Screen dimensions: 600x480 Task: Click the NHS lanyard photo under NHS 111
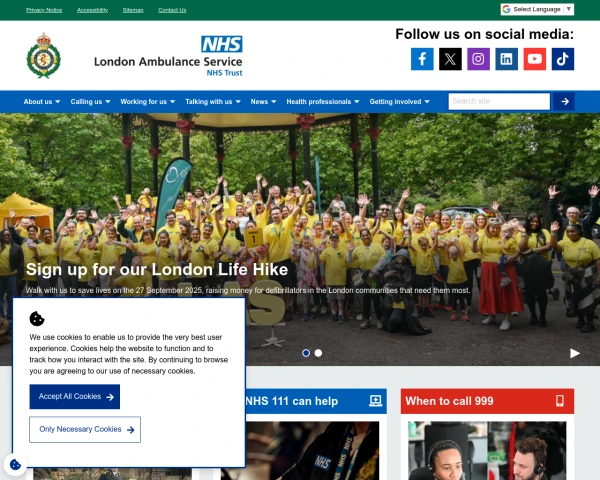click(x=312, y=451)
